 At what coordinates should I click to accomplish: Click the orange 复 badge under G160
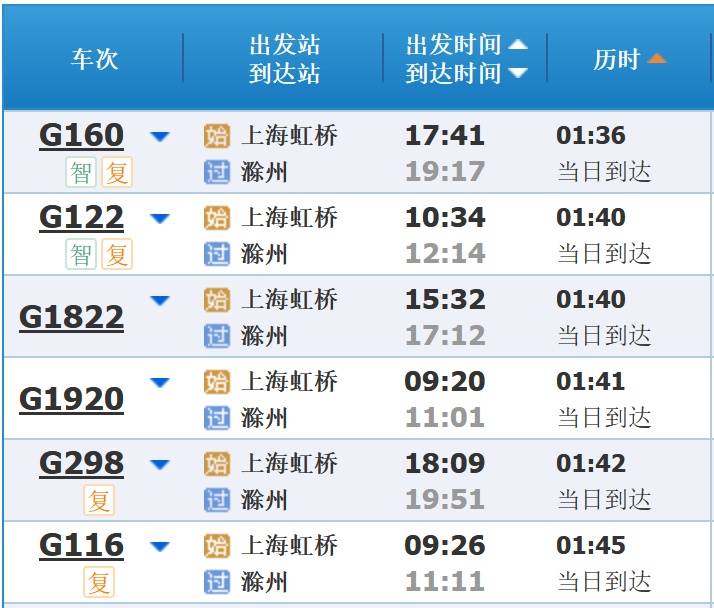pyautogui.click(x=118, y=173)
